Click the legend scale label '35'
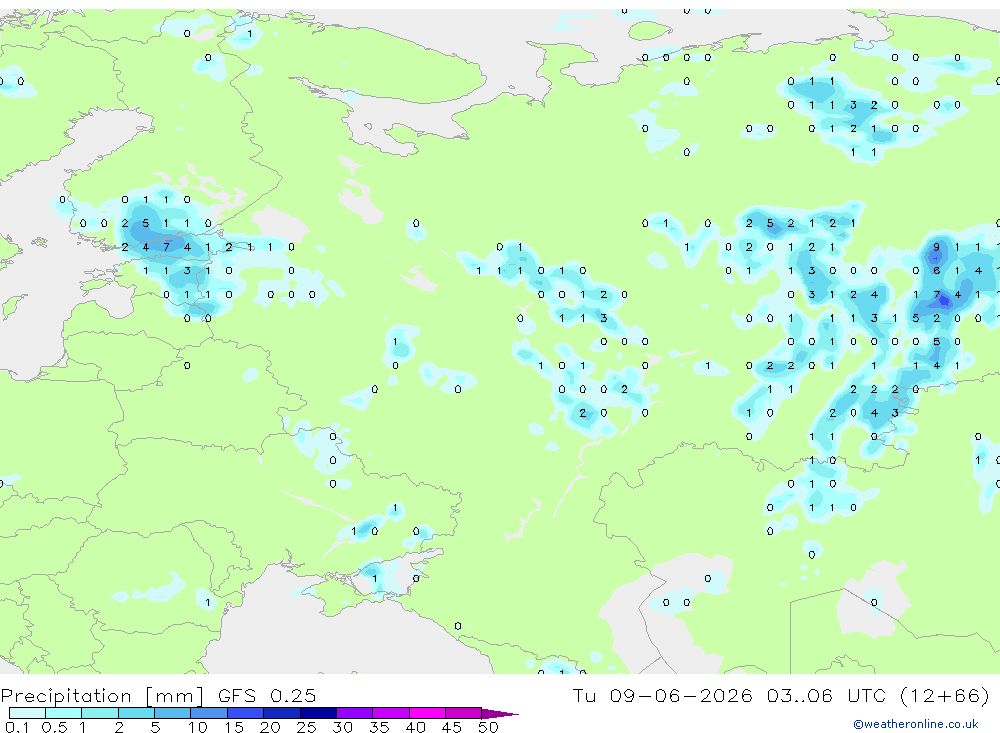The height and width of the screenshot is (733, 1000). [x=379, y=727]
